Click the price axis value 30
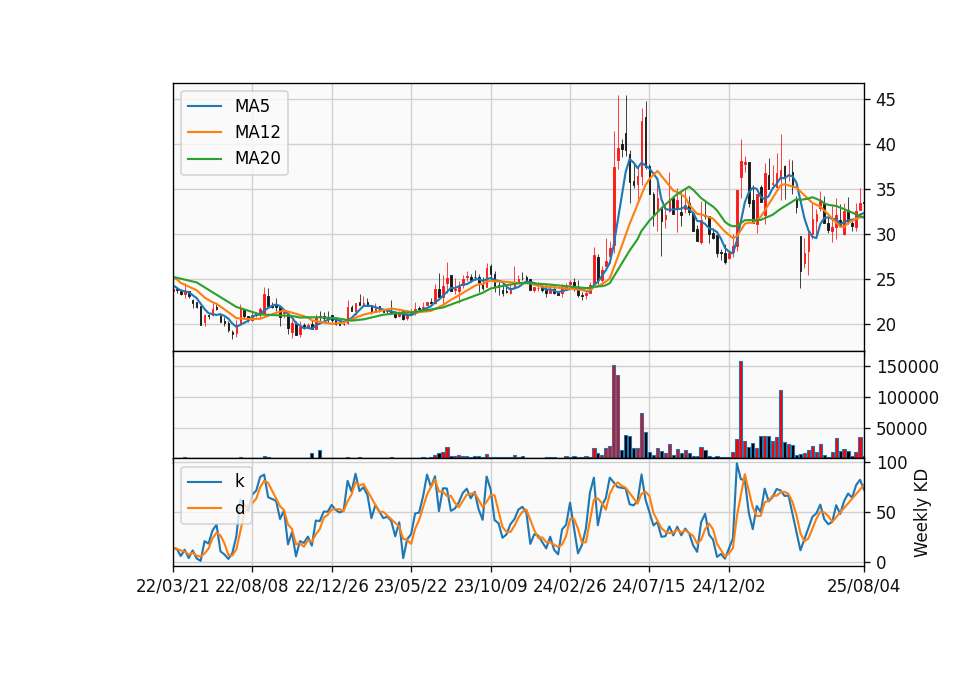Screen dimensions: 960x690 click(x=886, y=234)
